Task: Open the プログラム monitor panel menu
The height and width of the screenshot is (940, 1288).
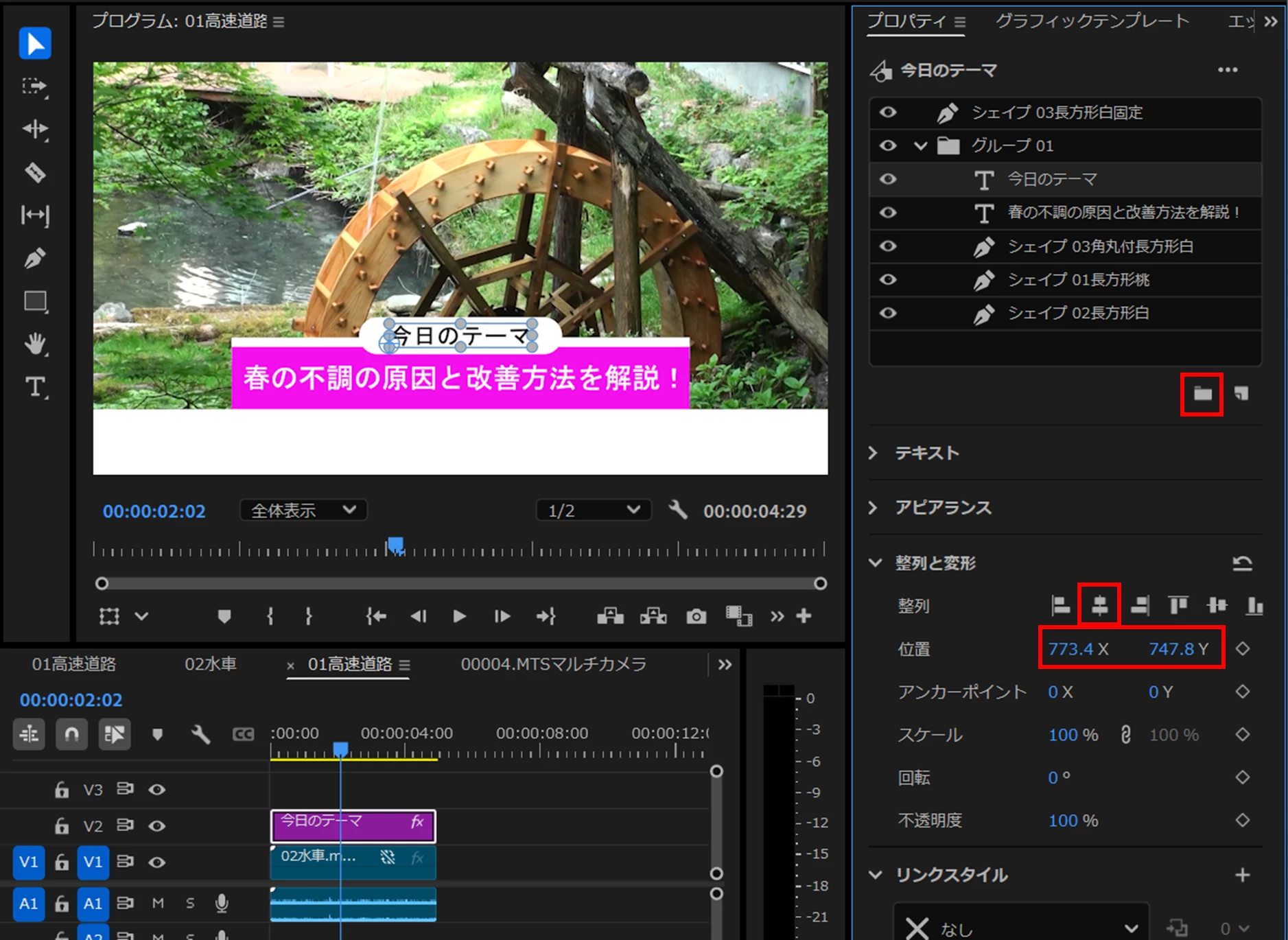Action: coord(279,22)
